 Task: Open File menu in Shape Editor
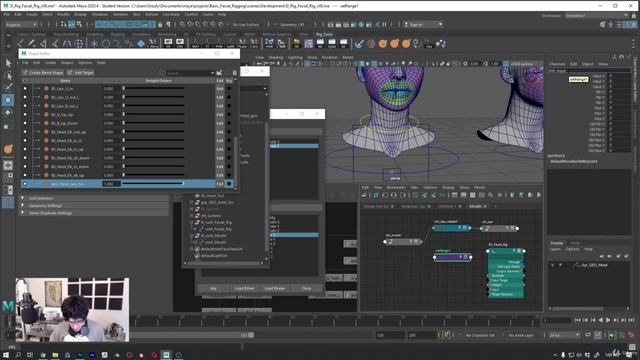pyautogui.click(x=25, y=63)
